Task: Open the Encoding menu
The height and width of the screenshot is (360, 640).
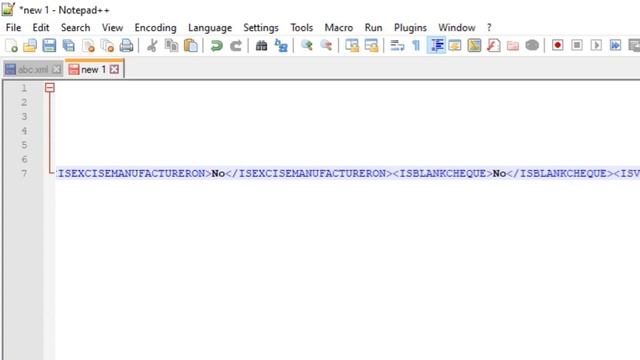Action: (156, 28)
